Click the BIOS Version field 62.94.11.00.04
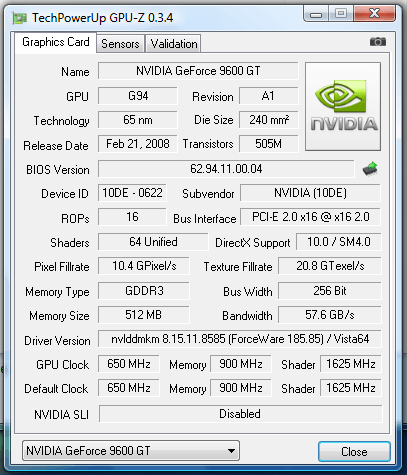 (226, 169)
